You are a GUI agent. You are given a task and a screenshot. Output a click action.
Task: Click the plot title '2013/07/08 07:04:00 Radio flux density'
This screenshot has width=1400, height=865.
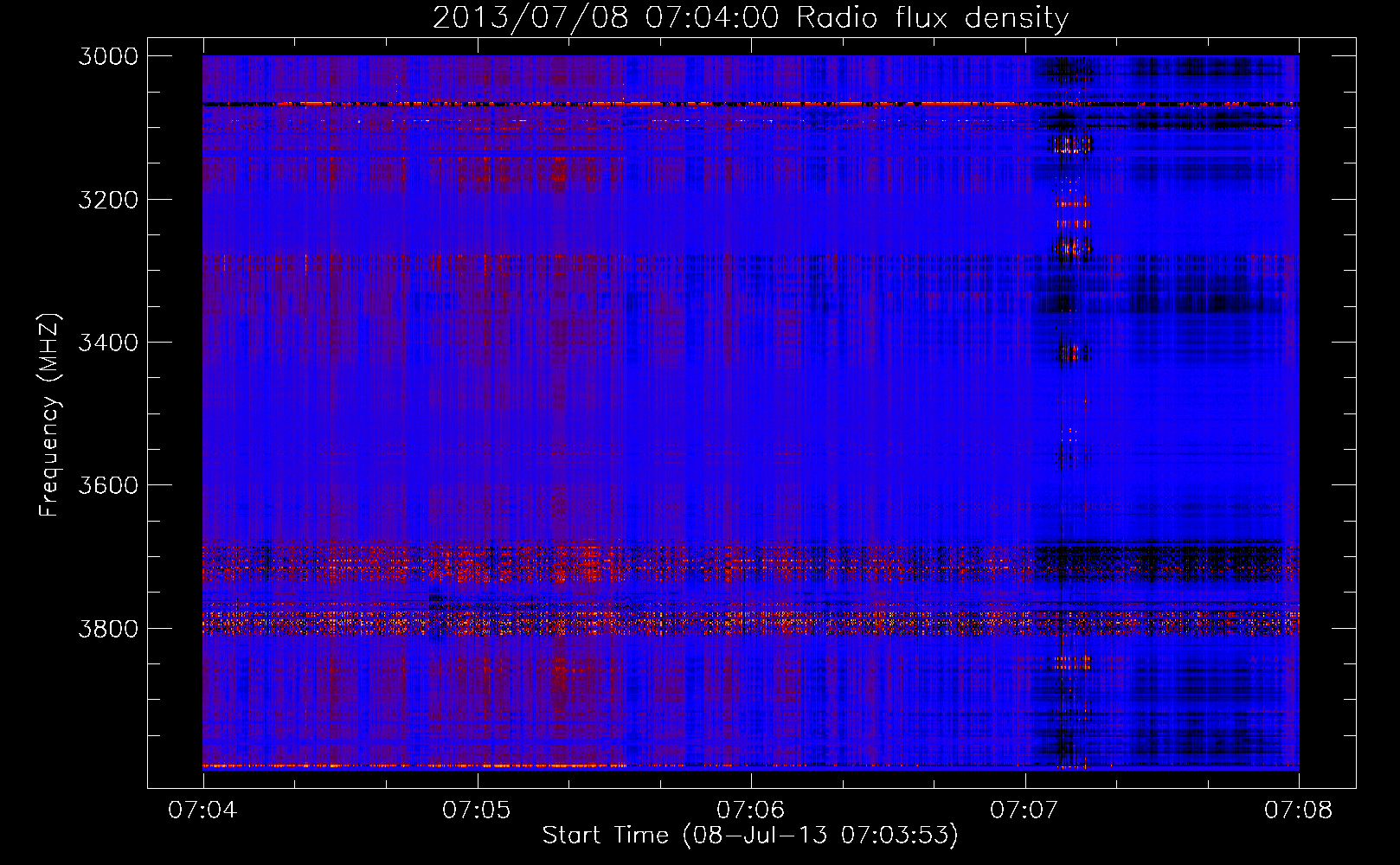coord(750,17)
